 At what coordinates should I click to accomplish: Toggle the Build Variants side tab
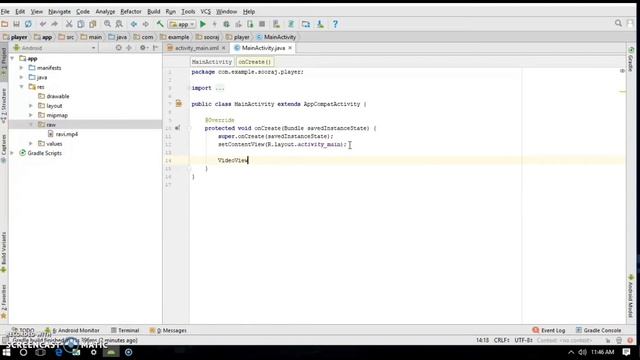[4, 252]
